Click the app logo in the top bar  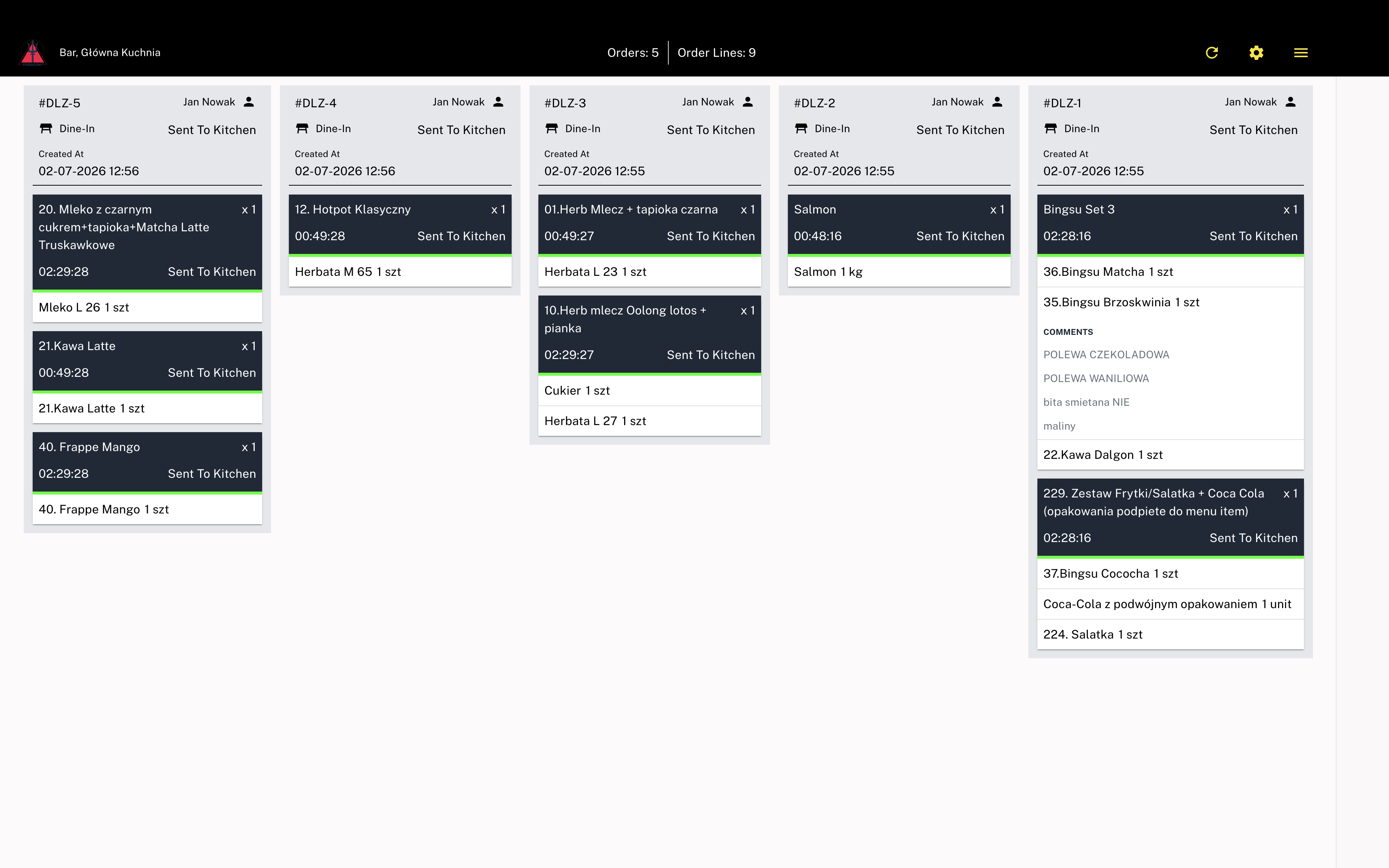pyautogui.click(x=33, y=53)
